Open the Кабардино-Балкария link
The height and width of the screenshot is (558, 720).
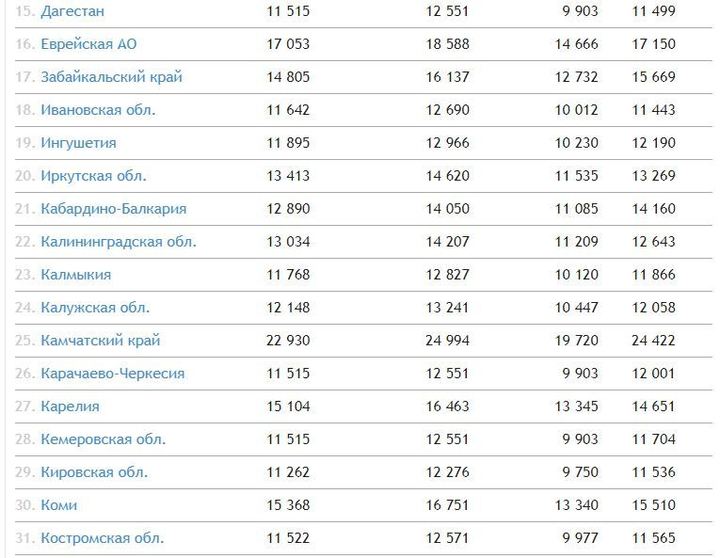click(x=113, y=209)
